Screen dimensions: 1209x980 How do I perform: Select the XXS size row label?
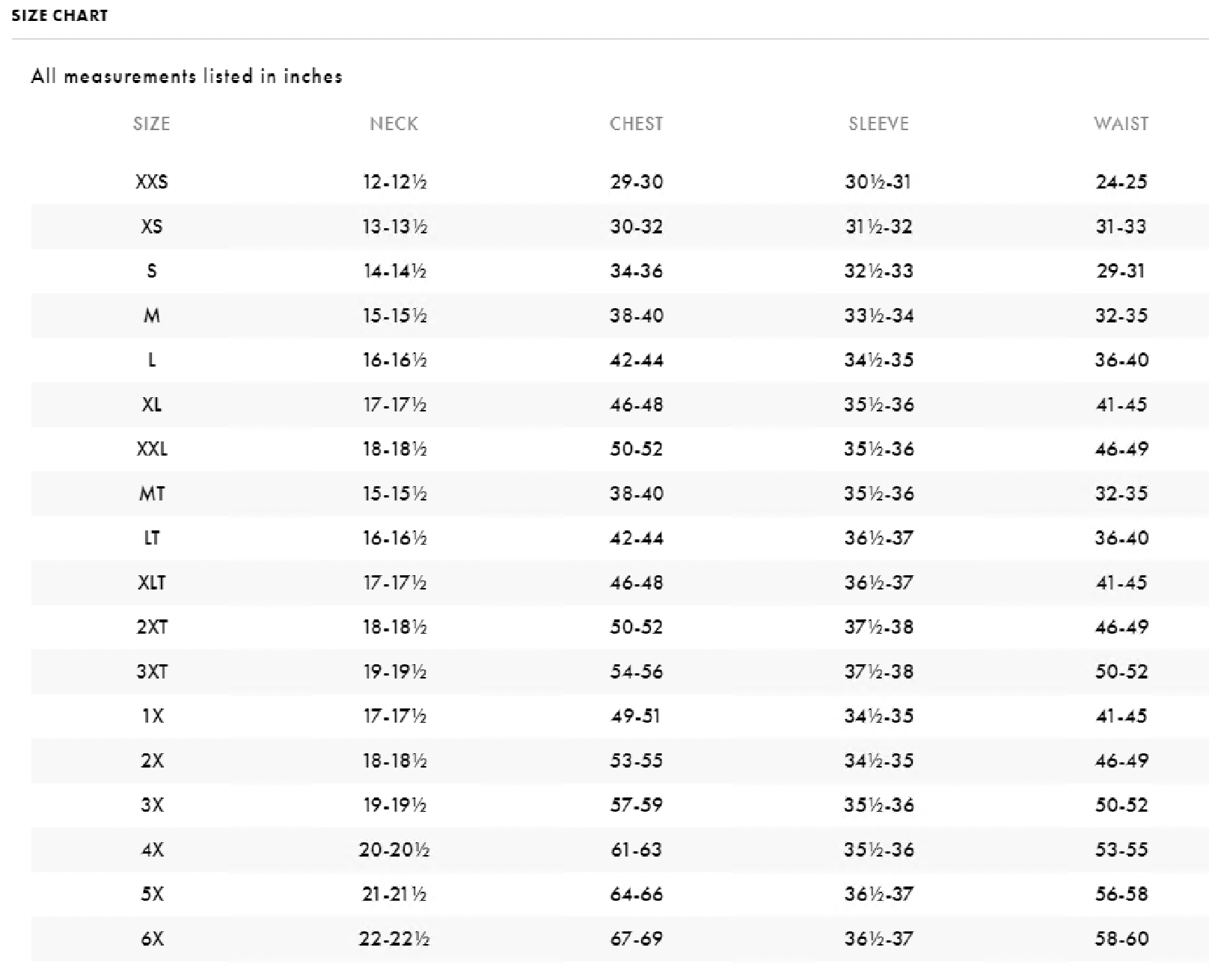151,182
